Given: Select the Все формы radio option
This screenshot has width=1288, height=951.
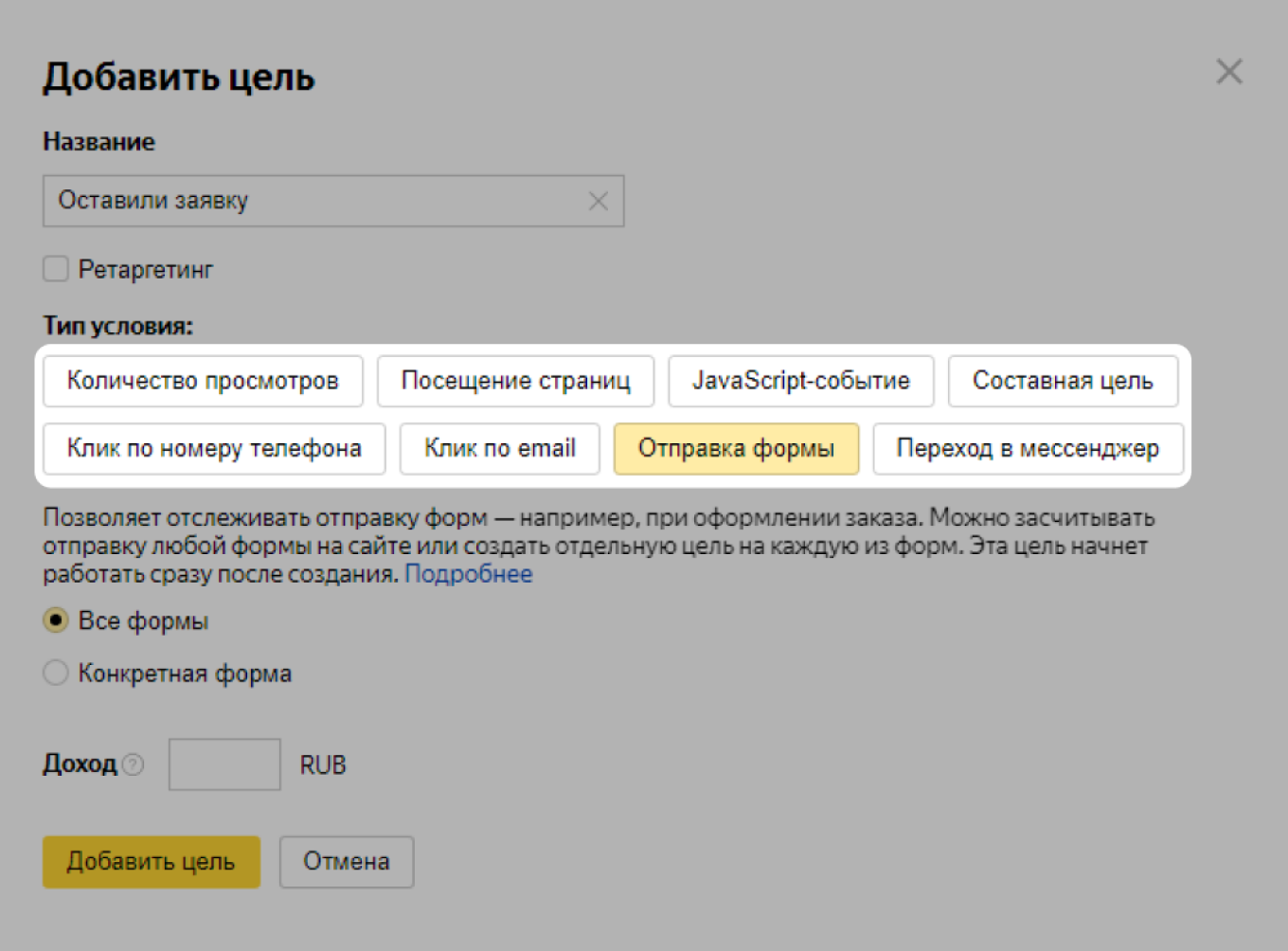Looking at the screenshot, I should coord(56,620).
